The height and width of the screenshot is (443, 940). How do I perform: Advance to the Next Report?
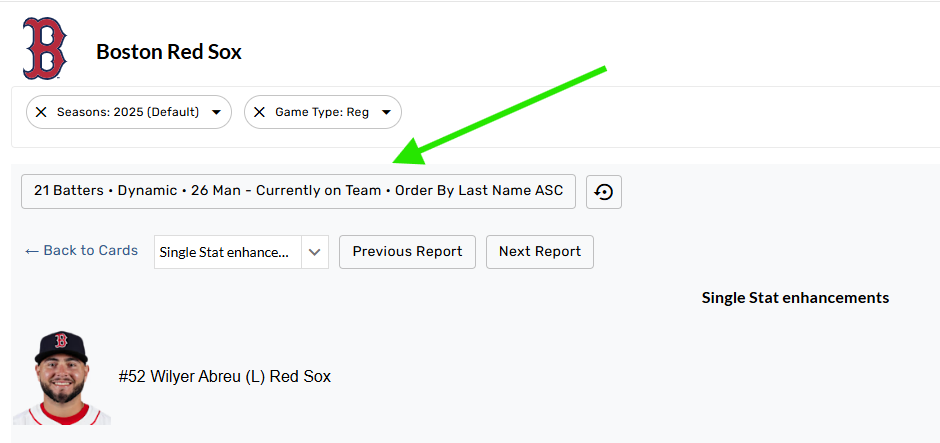[x=540, y=252]
